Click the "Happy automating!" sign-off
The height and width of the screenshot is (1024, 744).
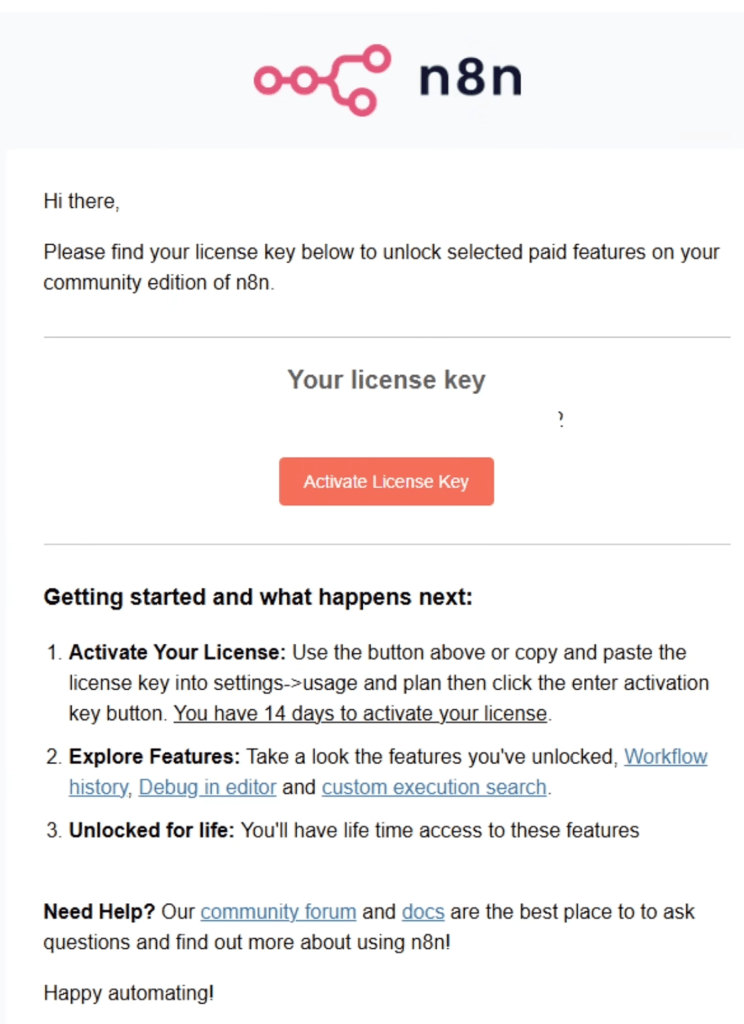click(x=128, y=994)
